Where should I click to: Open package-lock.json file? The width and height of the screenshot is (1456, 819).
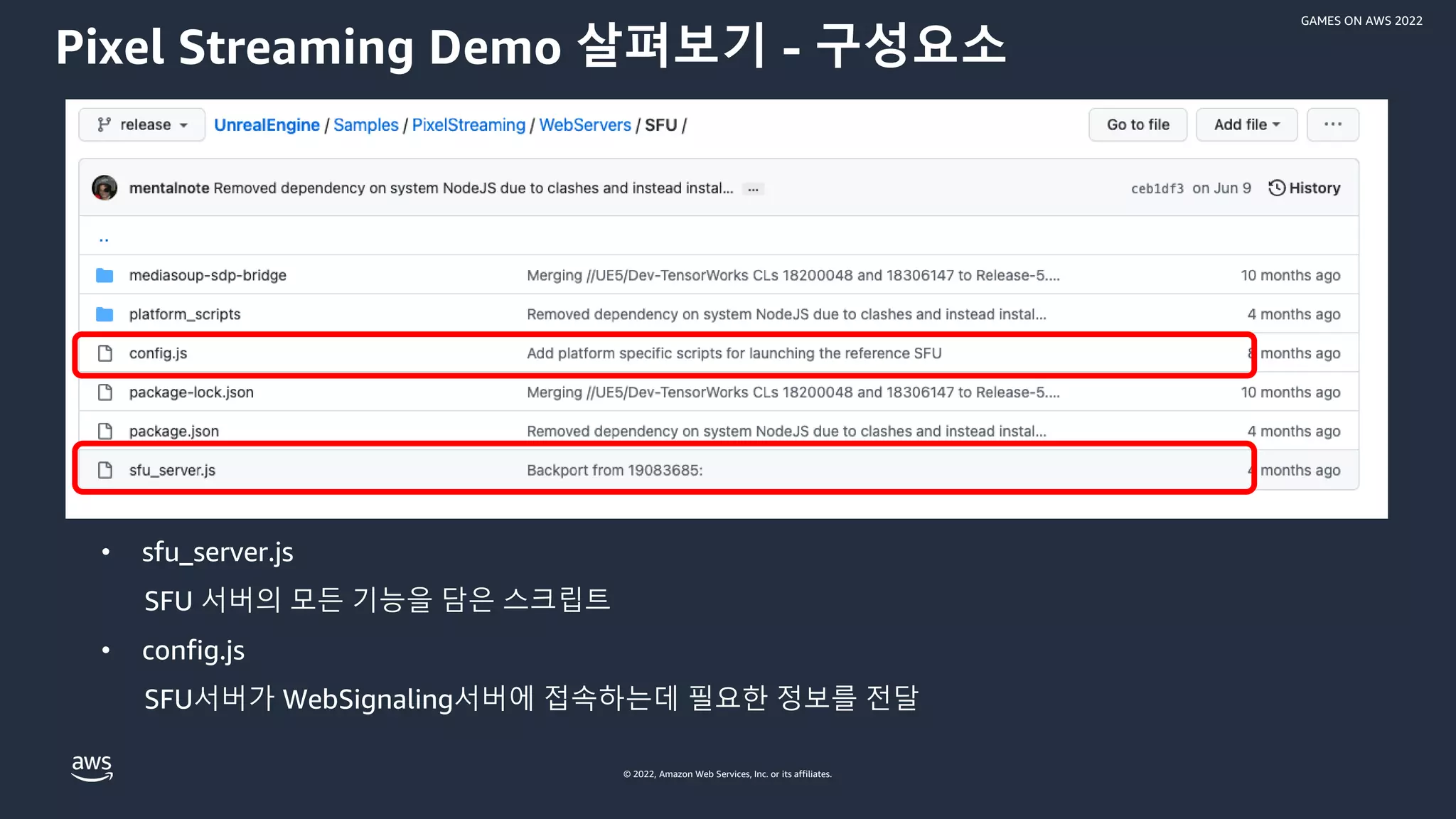click(191, 392)
